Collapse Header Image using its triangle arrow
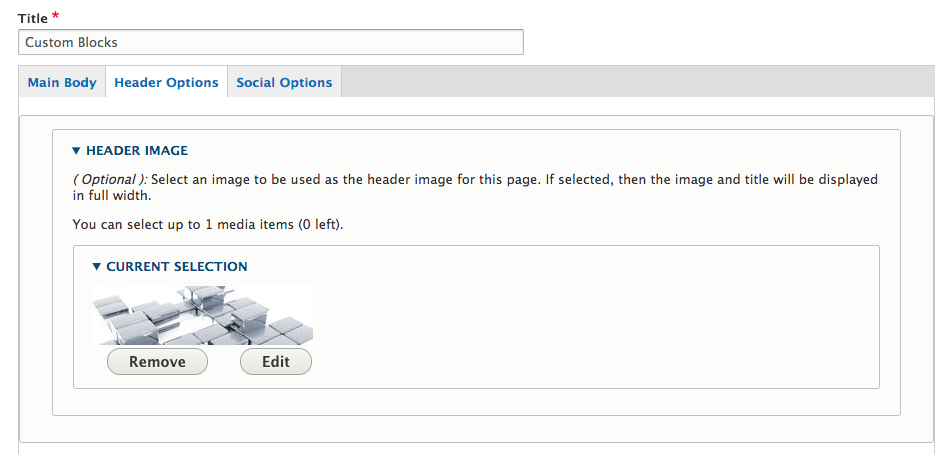The height and width of the screenshot is (454, 948). point(76,151)
